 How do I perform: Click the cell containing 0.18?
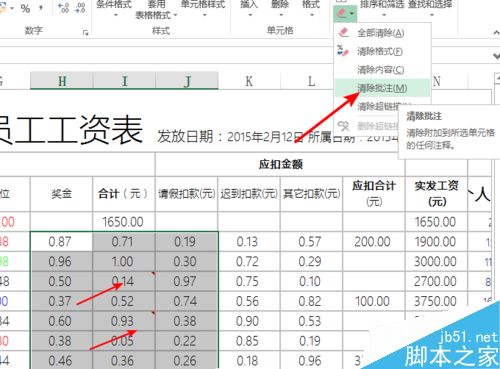[x=249, y=361]
